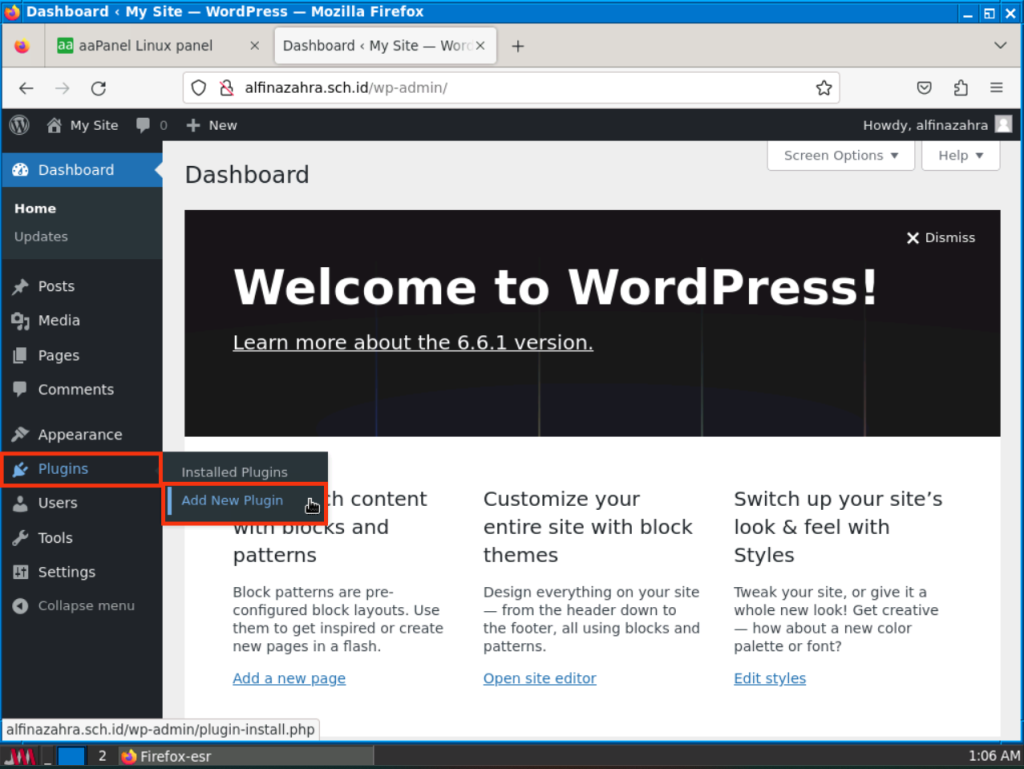Bookmark this page with the star icon
The height and width of the screenshot is (769, 1024).
[823, 88]
